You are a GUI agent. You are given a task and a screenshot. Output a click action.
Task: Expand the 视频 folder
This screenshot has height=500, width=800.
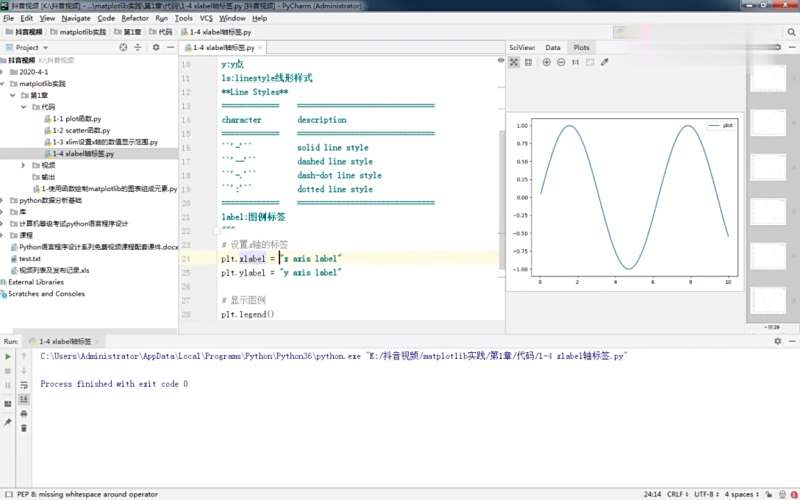[x=23, y=165]
